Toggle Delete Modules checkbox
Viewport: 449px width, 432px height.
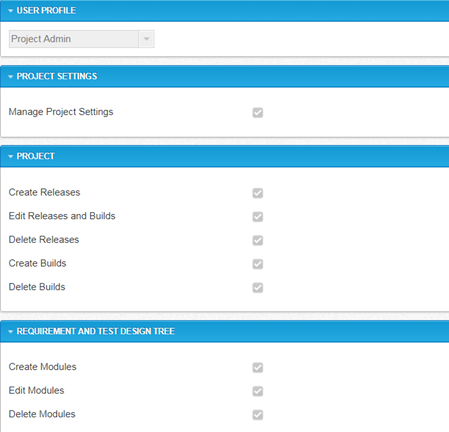point(258,415)
